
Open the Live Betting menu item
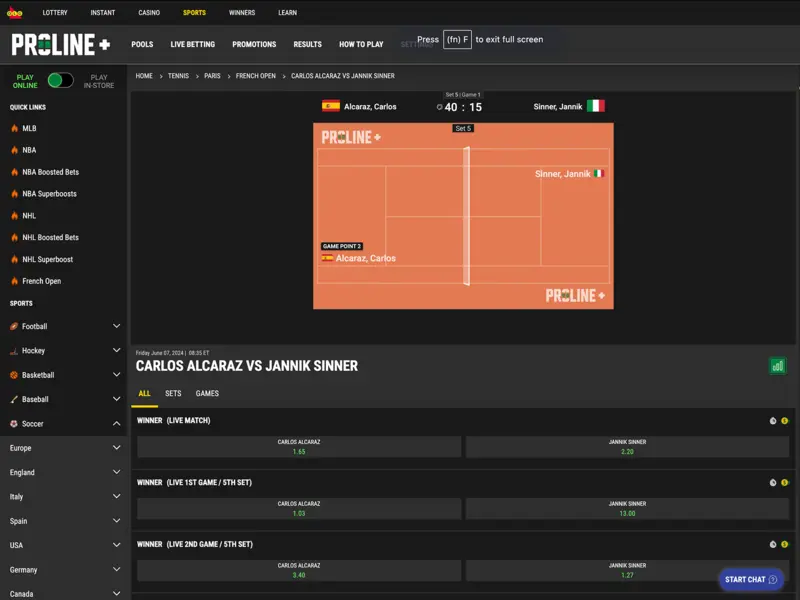(193, 44)
